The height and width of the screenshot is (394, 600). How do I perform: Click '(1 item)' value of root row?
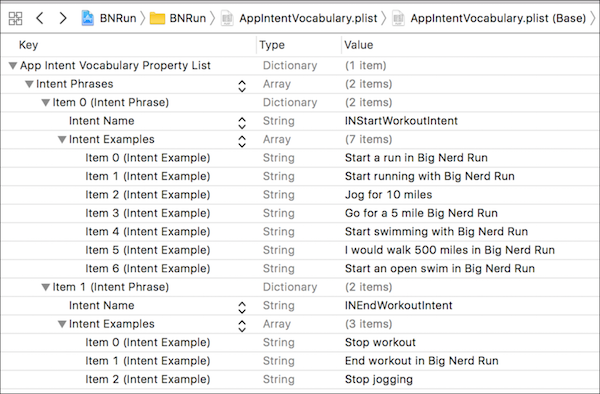(365, 65)
